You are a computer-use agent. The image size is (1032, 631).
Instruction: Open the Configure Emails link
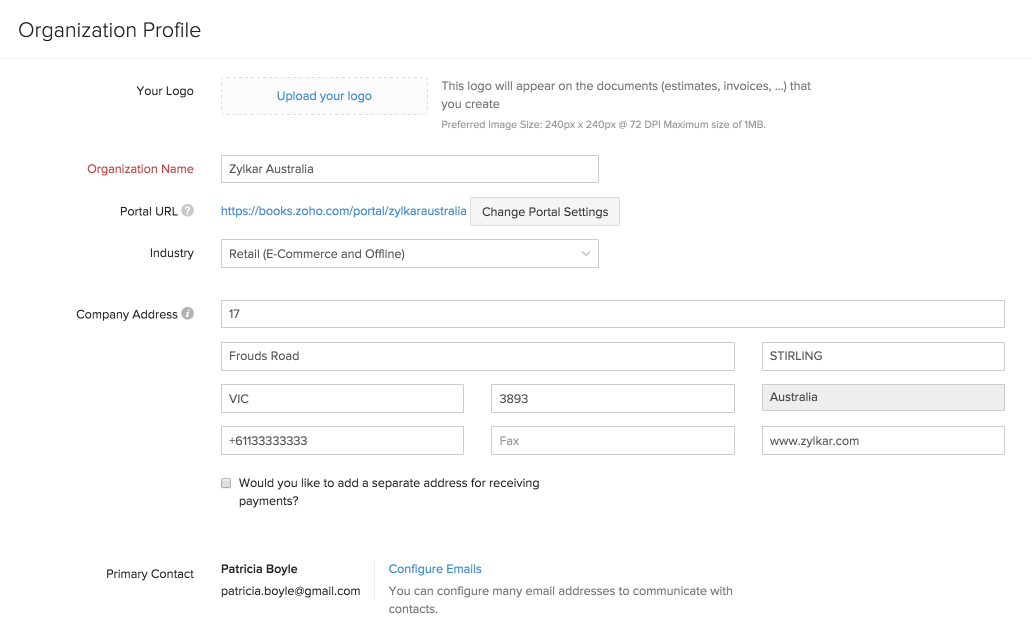[435, 569]
